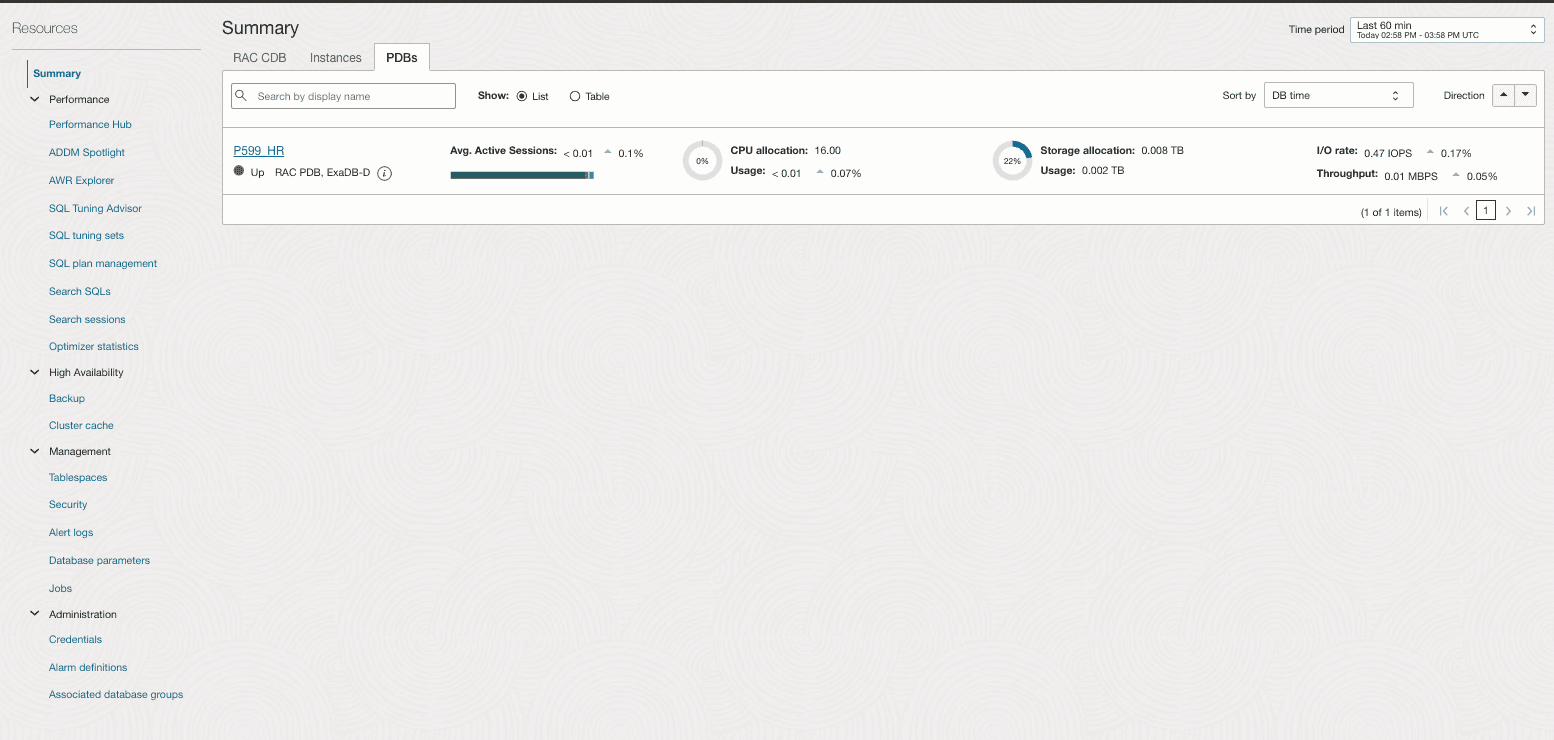Collapse the Management section
Viewport: 1554px width, 740px height.
click(35, 451)
